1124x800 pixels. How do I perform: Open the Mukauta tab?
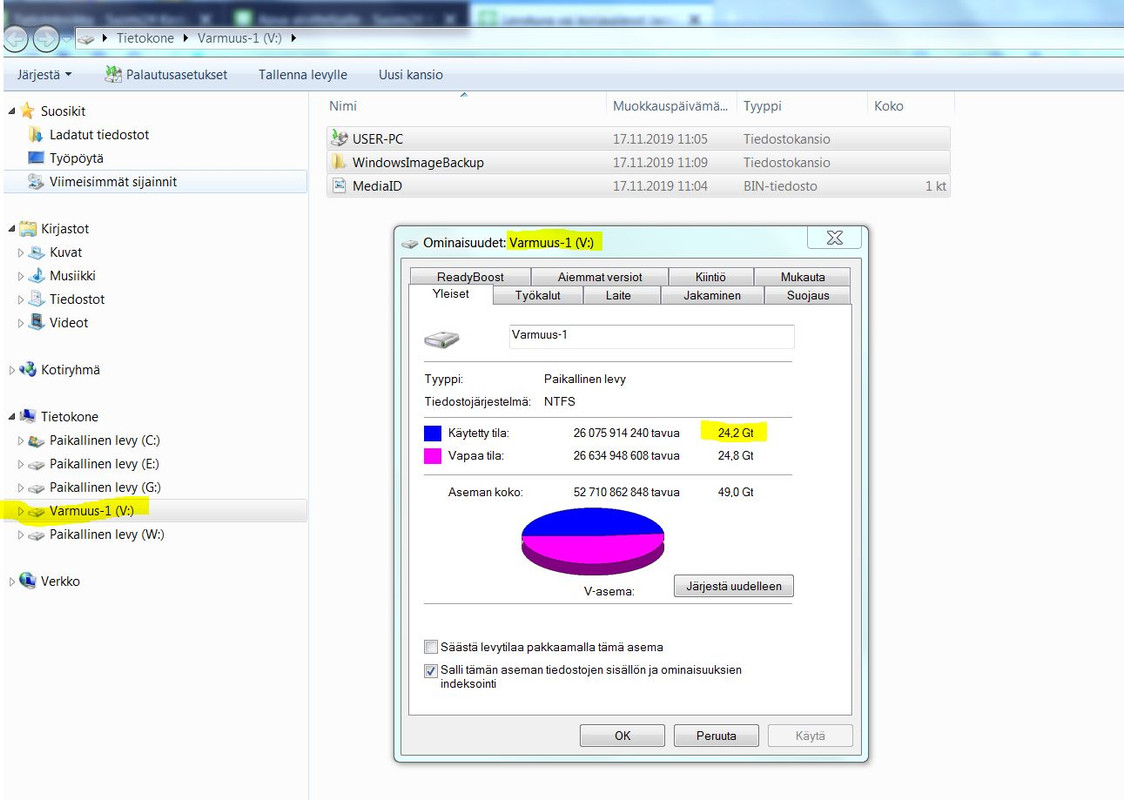coord(802,277)
